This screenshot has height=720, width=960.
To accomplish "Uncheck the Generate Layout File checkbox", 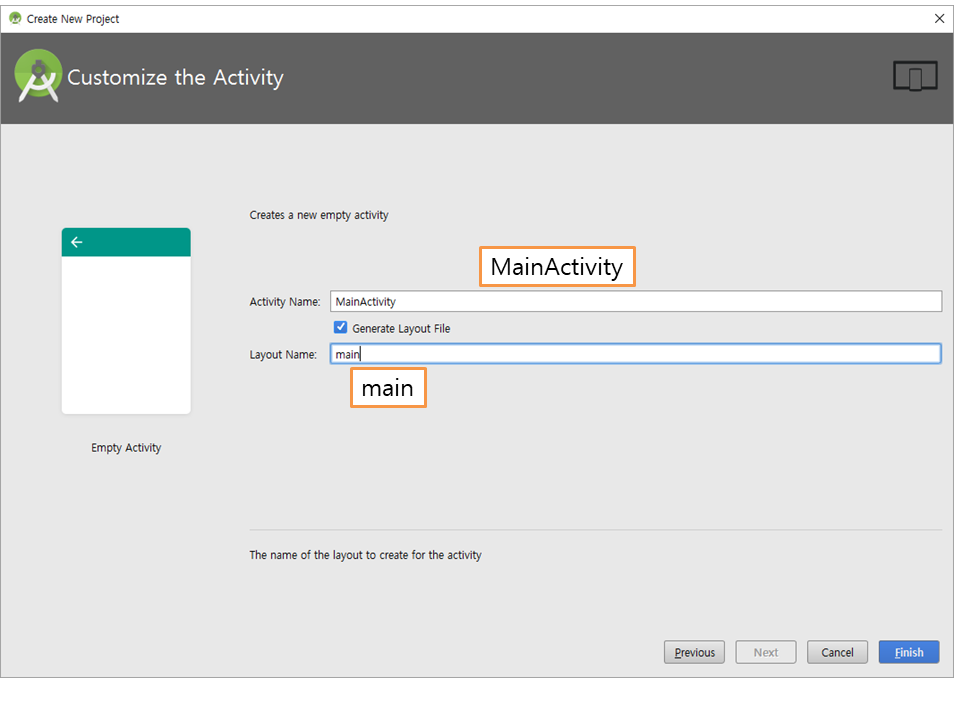I will [x=341, y=328].
